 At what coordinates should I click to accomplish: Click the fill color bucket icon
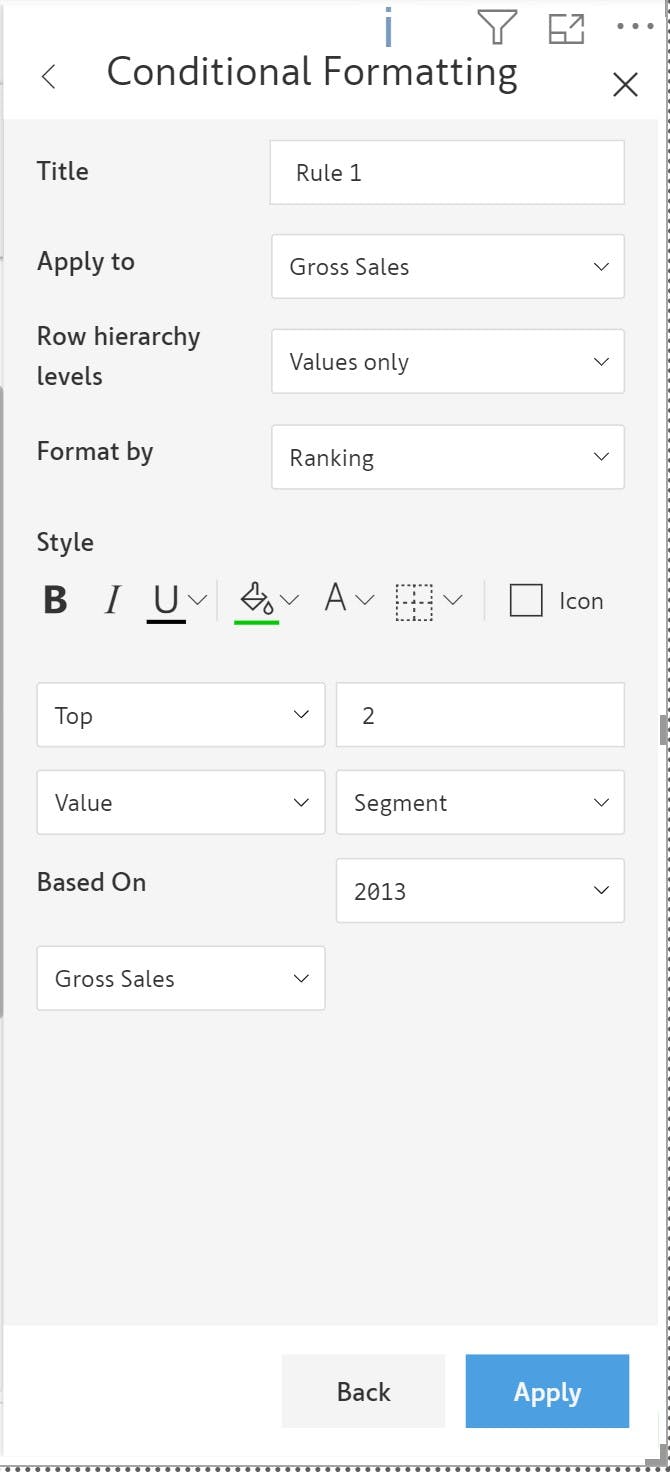[256, 599]
